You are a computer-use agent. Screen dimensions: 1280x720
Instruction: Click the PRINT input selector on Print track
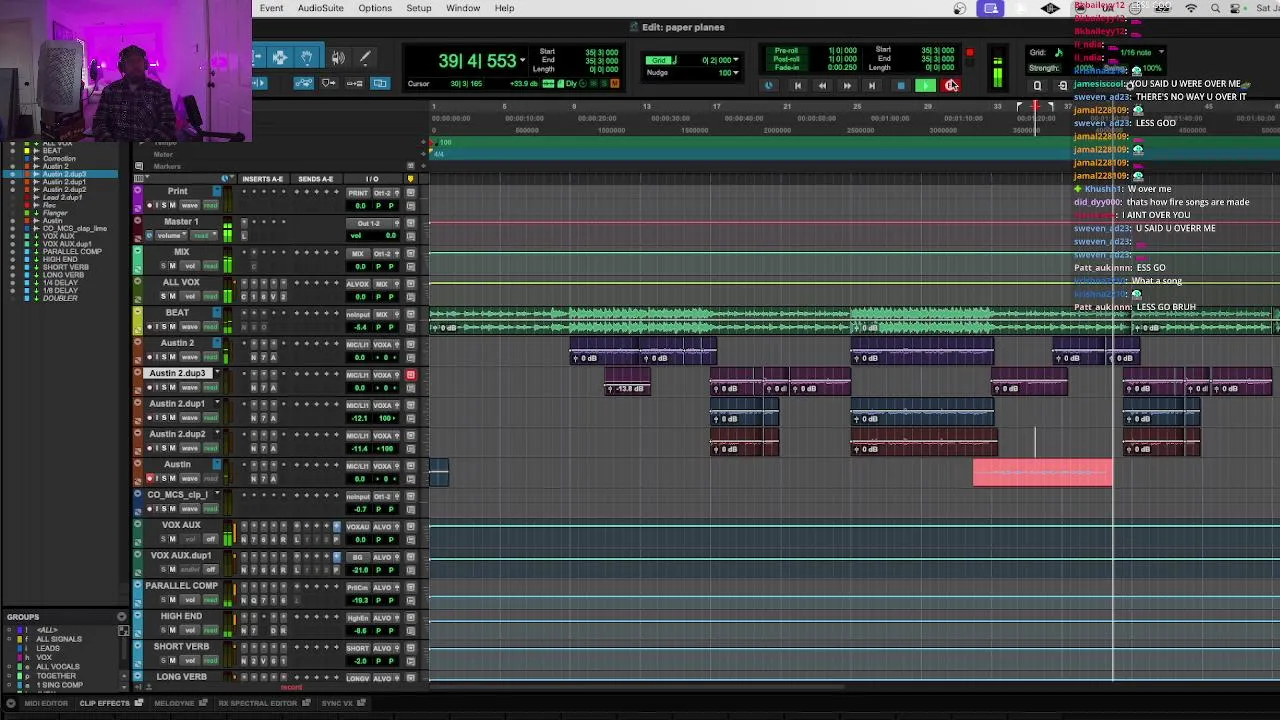(357, 192)
